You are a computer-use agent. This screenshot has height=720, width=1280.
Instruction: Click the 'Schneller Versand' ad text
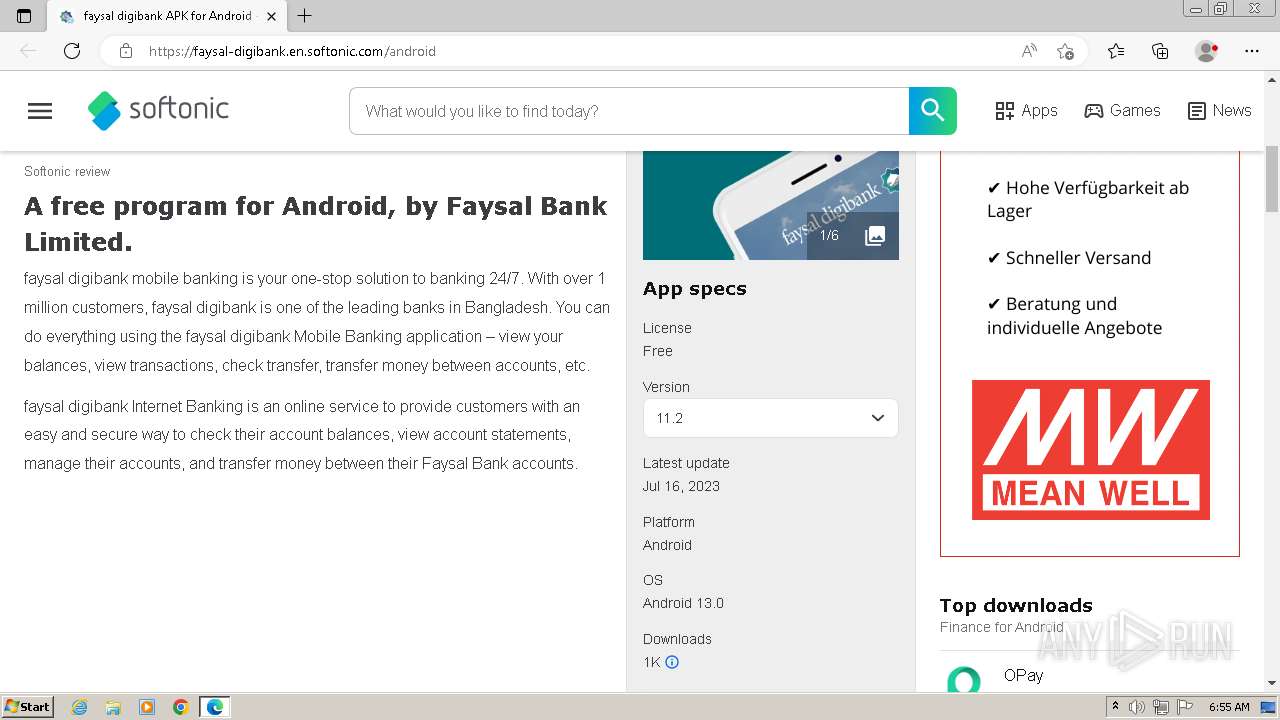point(1078,258)
